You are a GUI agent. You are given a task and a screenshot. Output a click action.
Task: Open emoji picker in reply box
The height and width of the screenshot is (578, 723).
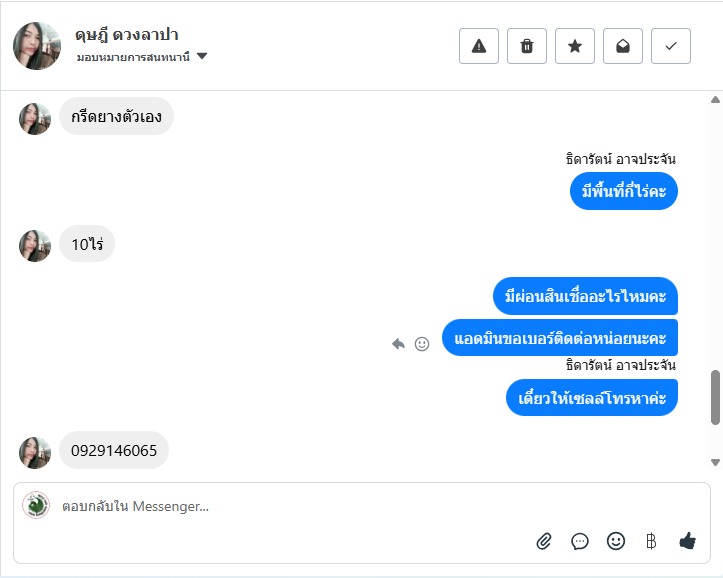[x=616, y=541]
